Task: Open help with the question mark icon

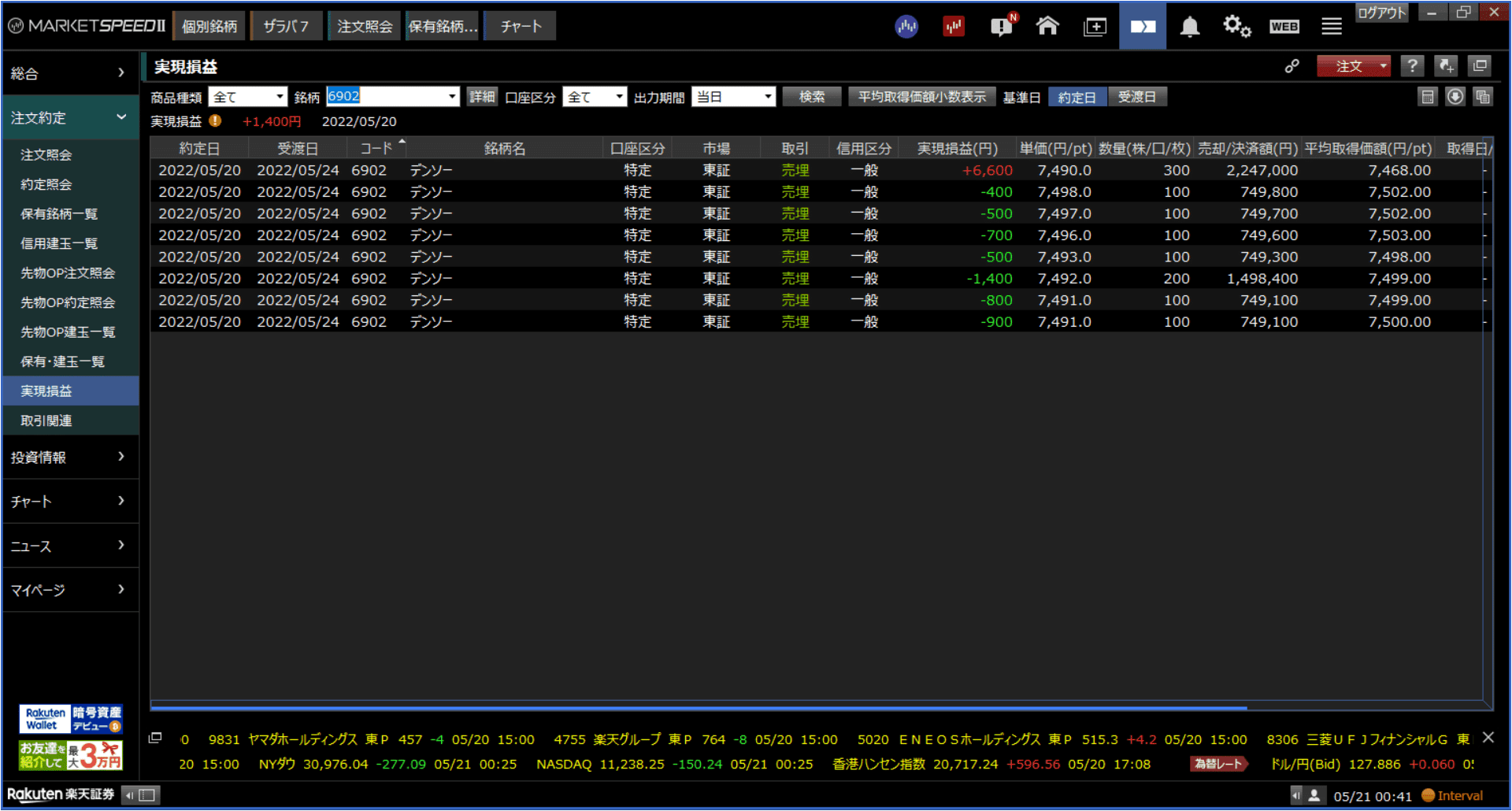Action: click(x=1413, y=66)
